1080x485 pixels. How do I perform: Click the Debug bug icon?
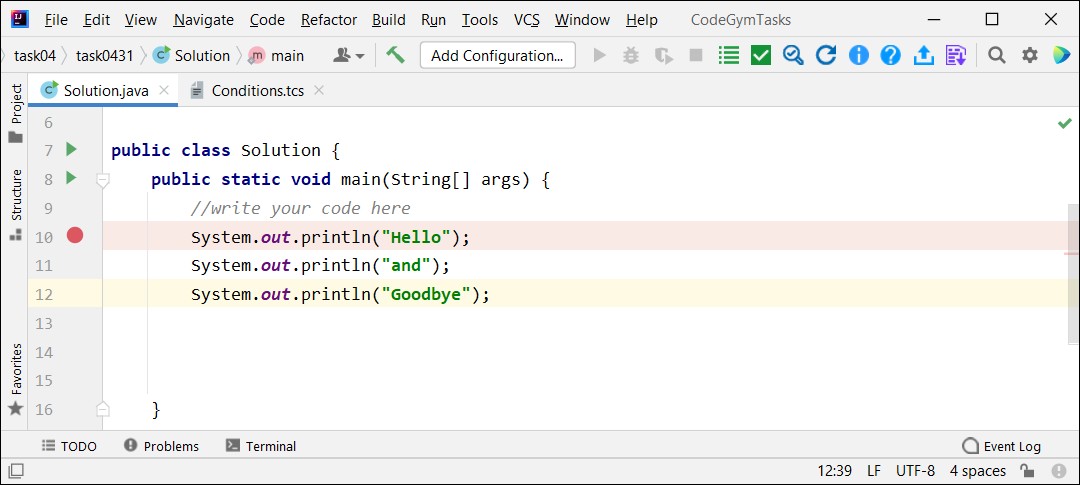coord(631,55)
